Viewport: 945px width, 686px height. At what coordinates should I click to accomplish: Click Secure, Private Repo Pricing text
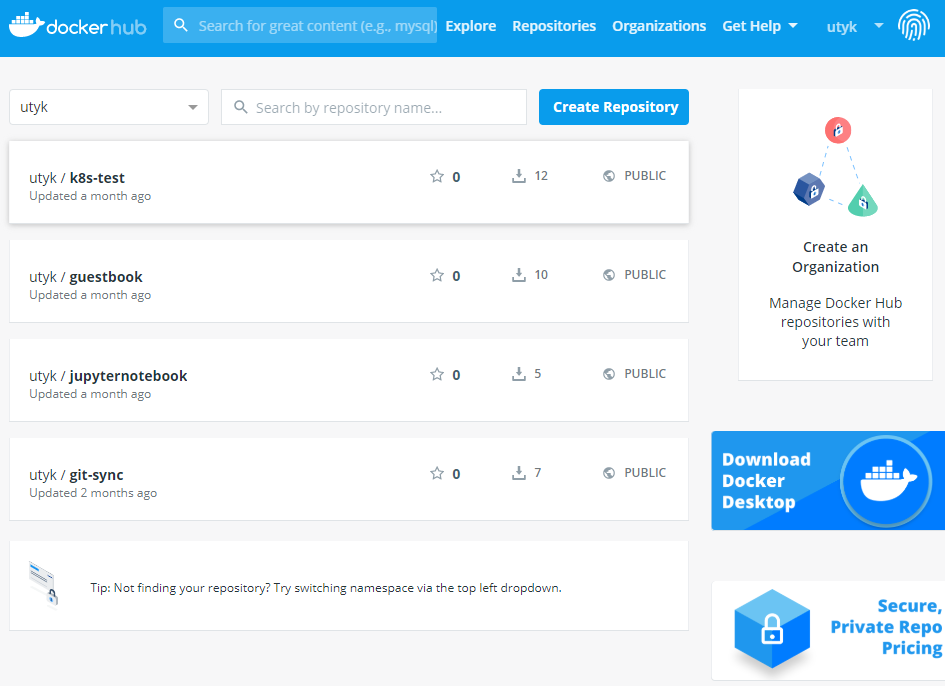[x=886, y=626]
